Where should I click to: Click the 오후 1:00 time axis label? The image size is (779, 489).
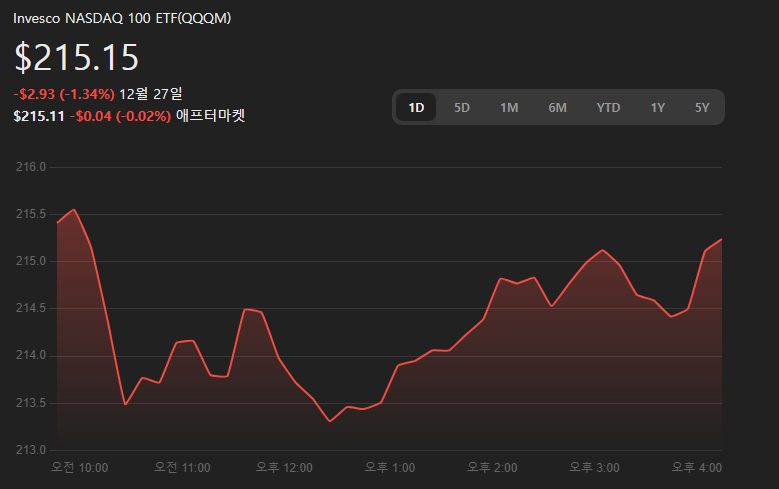click(x=390, y=468)
